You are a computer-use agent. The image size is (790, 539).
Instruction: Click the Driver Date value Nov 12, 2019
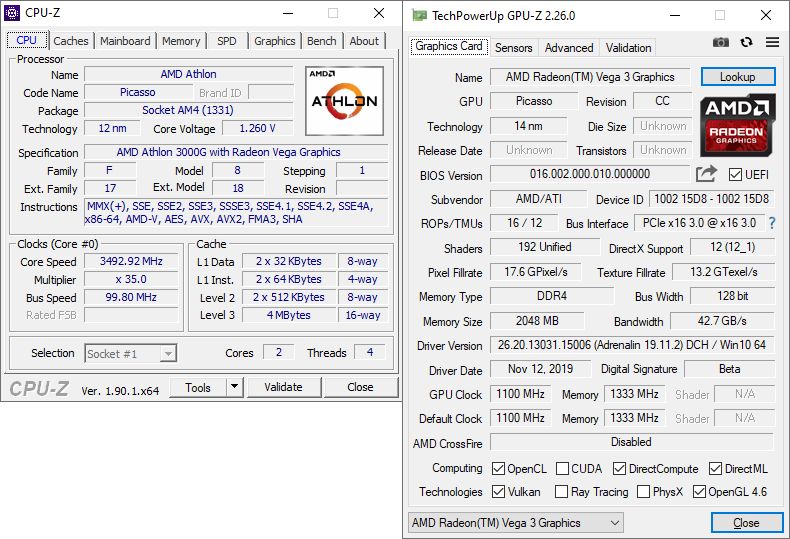(x=540, y=369)
